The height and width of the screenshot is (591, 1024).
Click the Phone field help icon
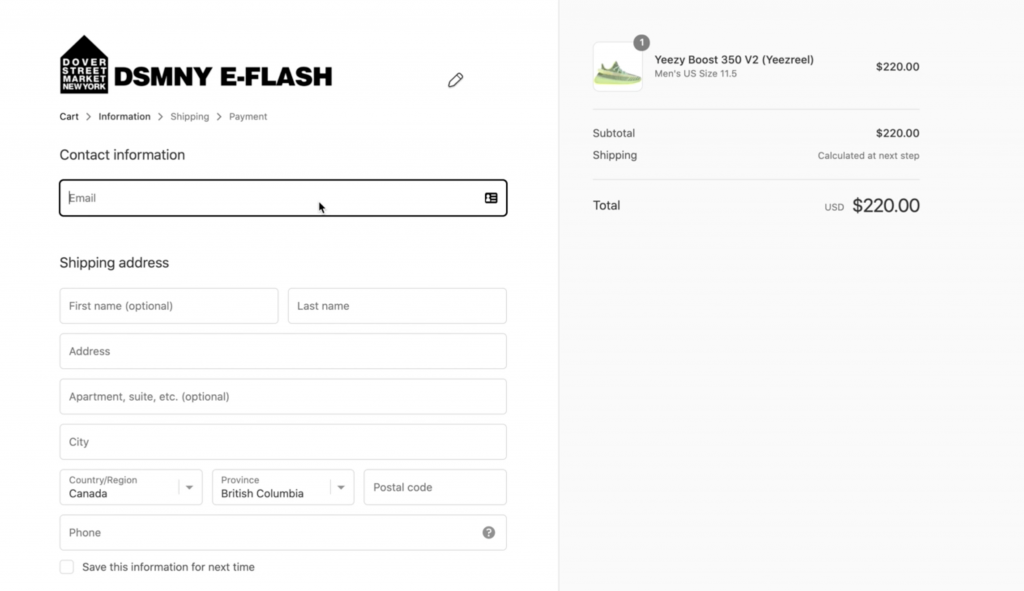tap(488, 532)
